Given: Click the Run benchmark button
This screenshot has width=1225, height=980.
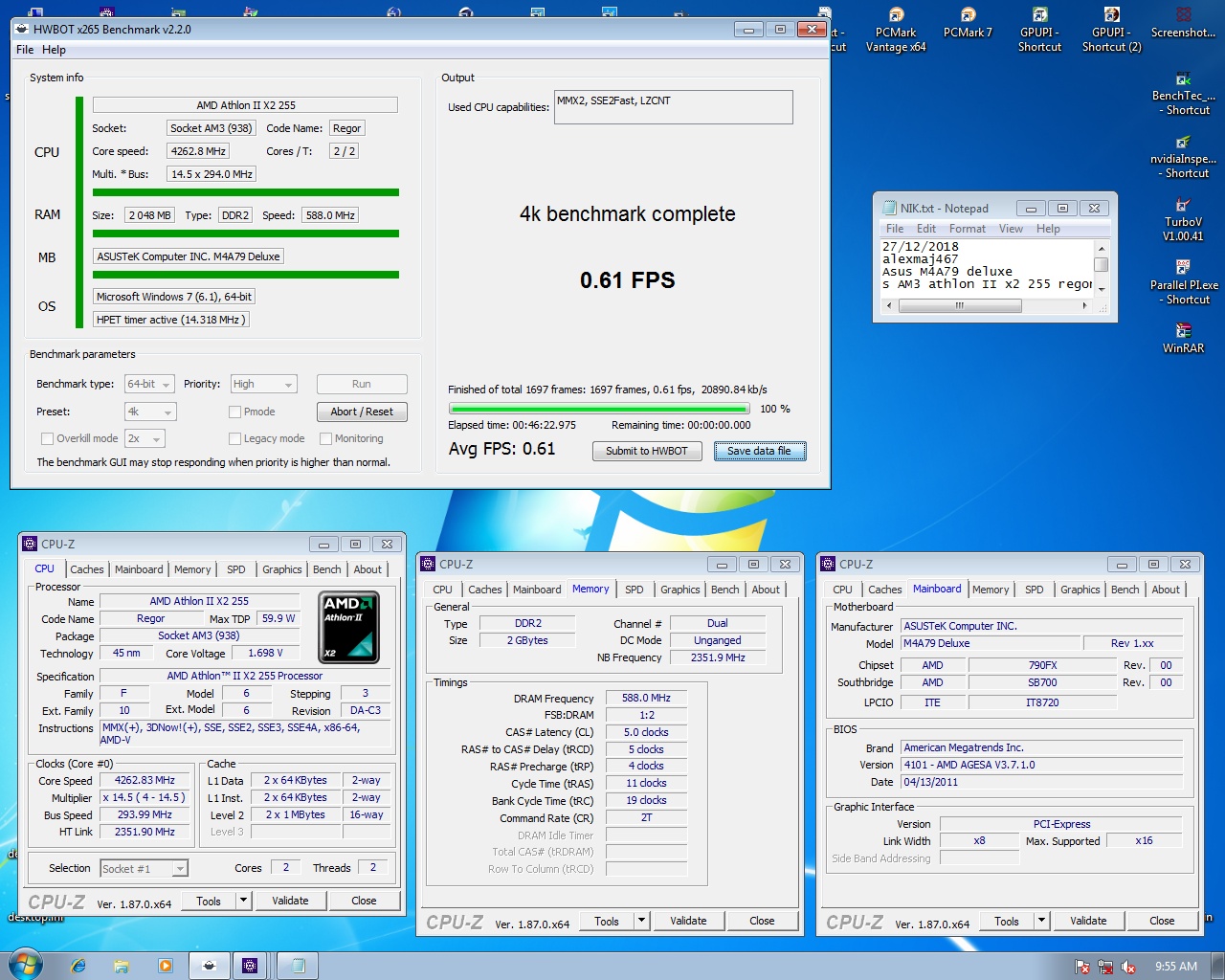Looking at the screenshot, I should (362, 384).
